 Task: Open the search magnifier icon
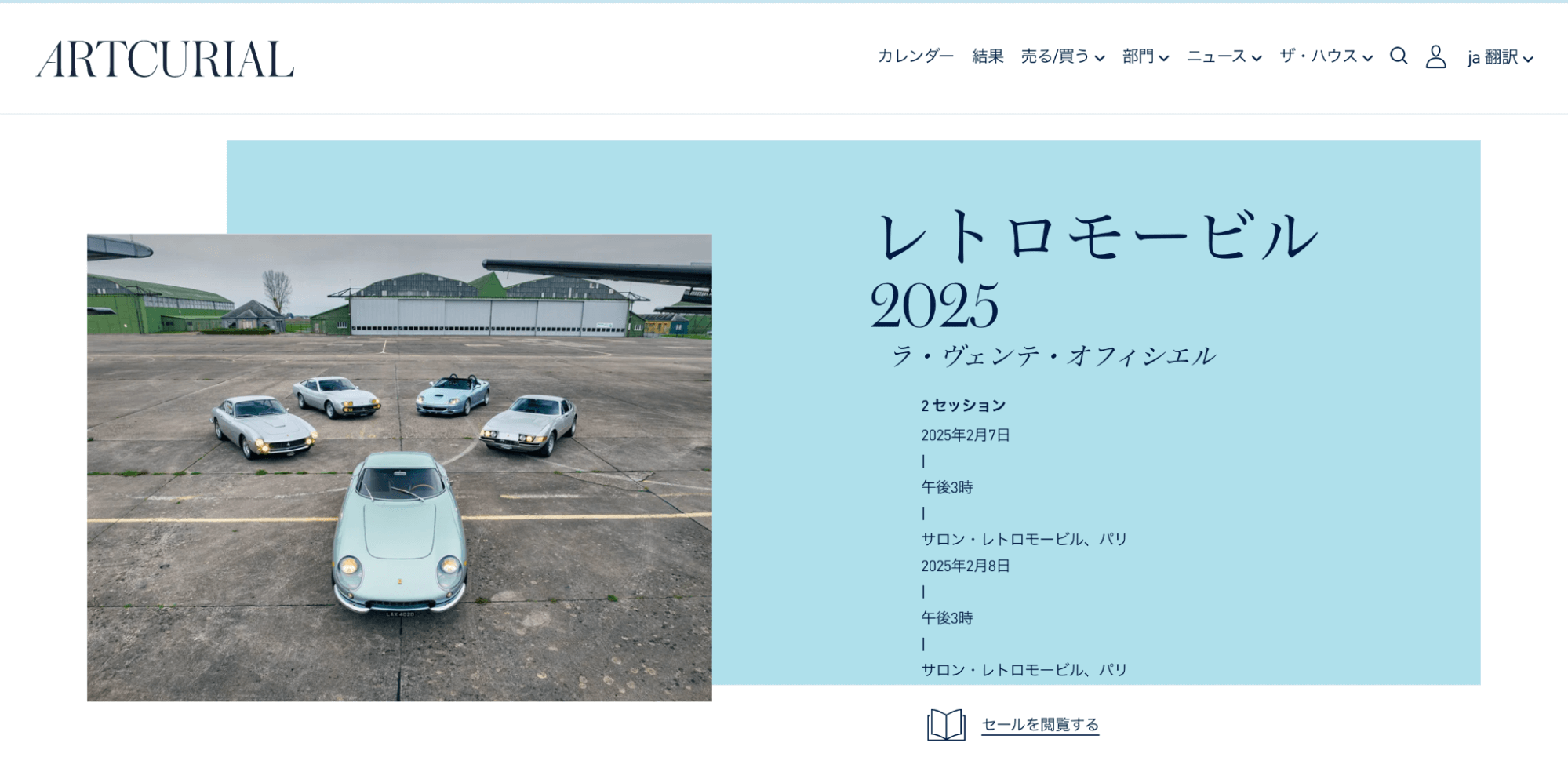tap(1399, 56)
